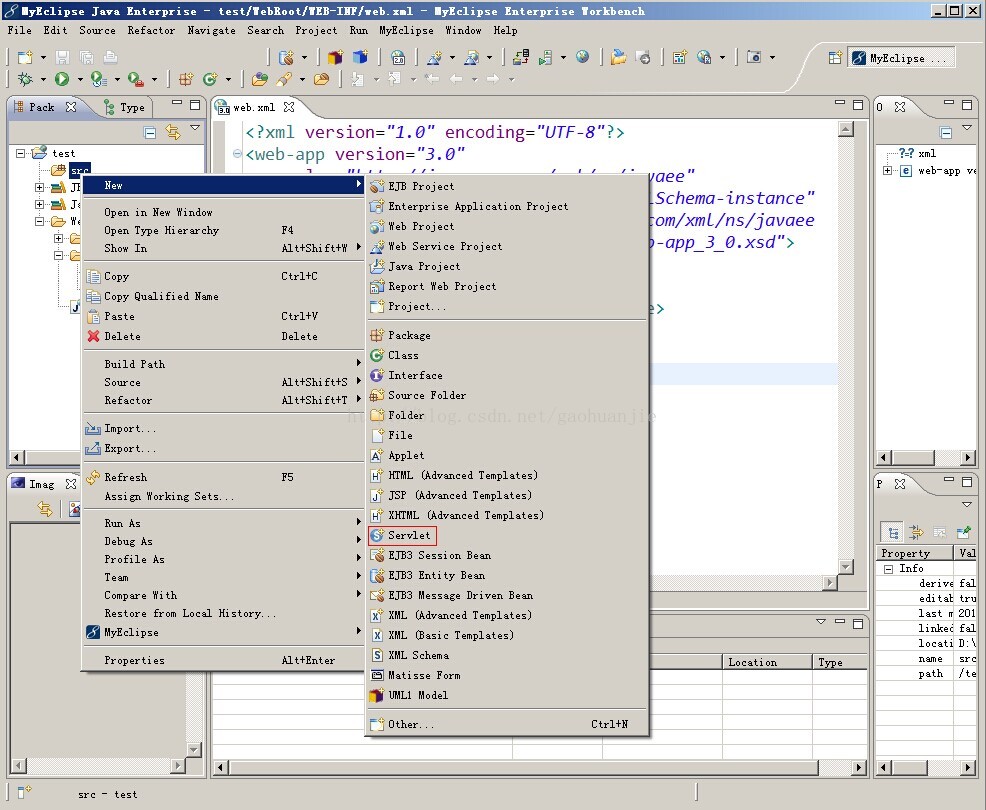Click the New Java Class toolbar icon
Image resolution: width=986 pixels, height=810 pixels.
pyautogui.click(x=209, y=79)
